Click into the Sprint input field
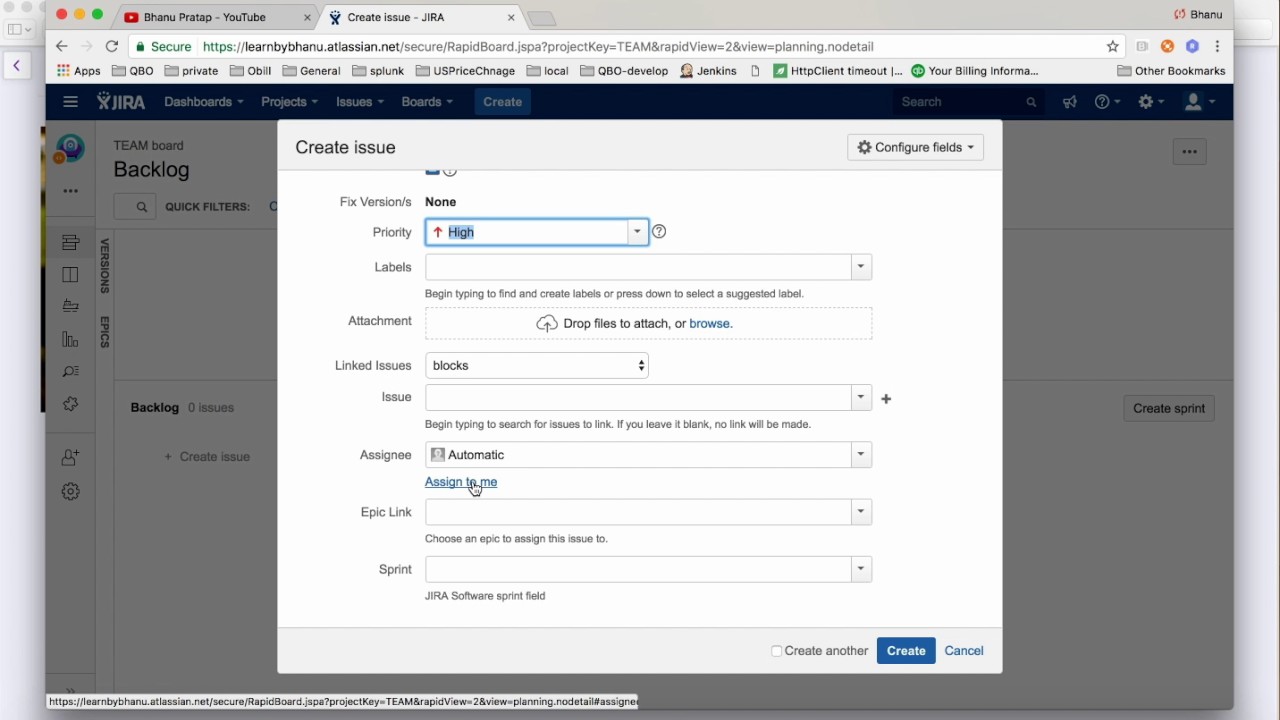1280x720 pixels. coord(638,569)
